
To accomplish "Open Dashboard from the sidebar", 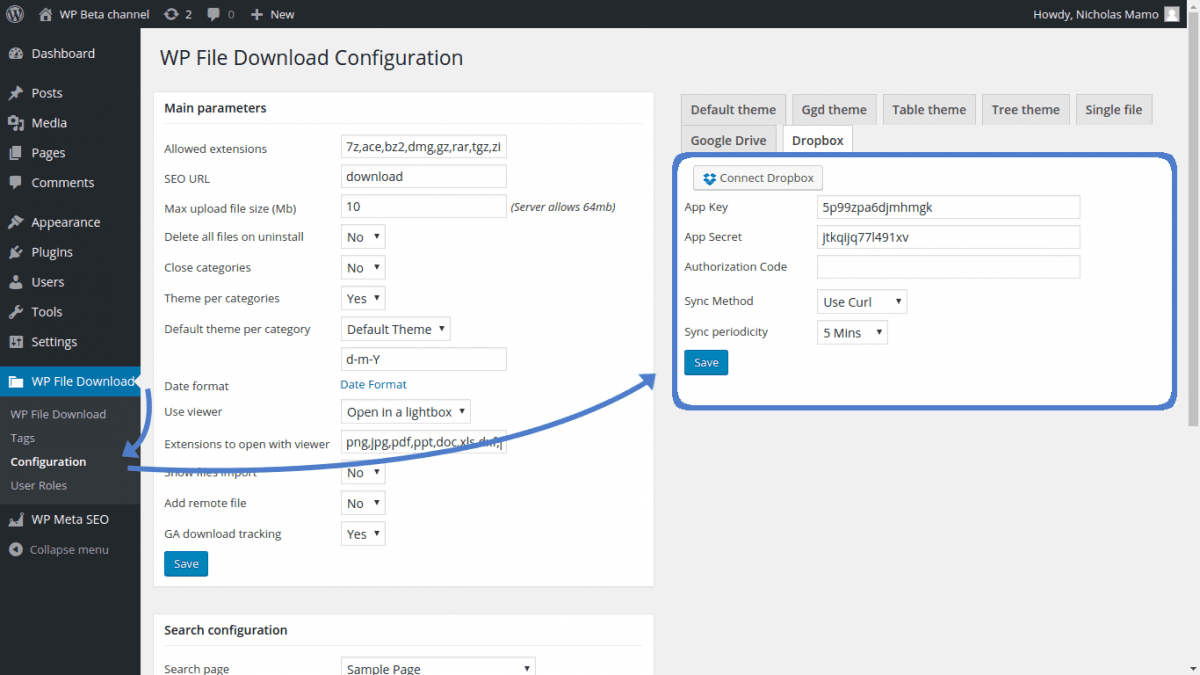I will tap(62, 54).
